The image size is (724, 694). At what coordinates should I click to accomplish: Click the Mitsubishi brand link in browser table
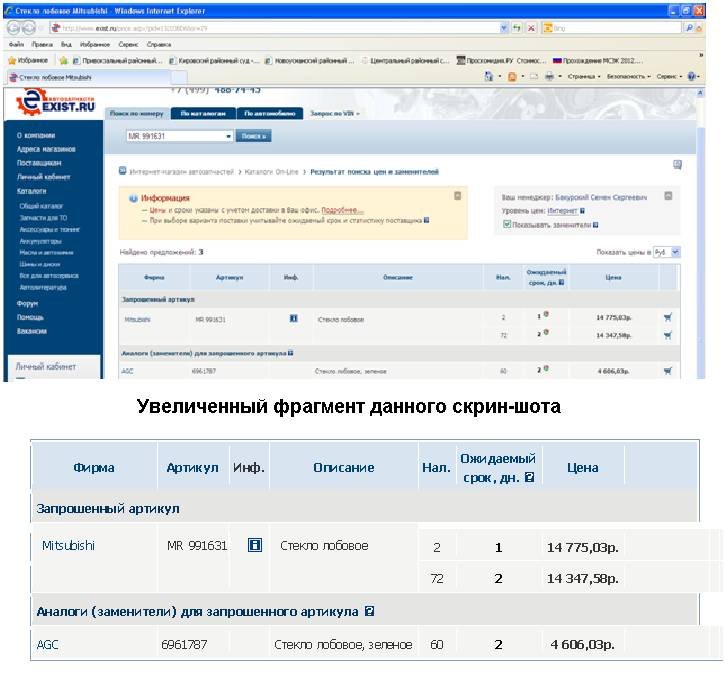pos(137,319)
